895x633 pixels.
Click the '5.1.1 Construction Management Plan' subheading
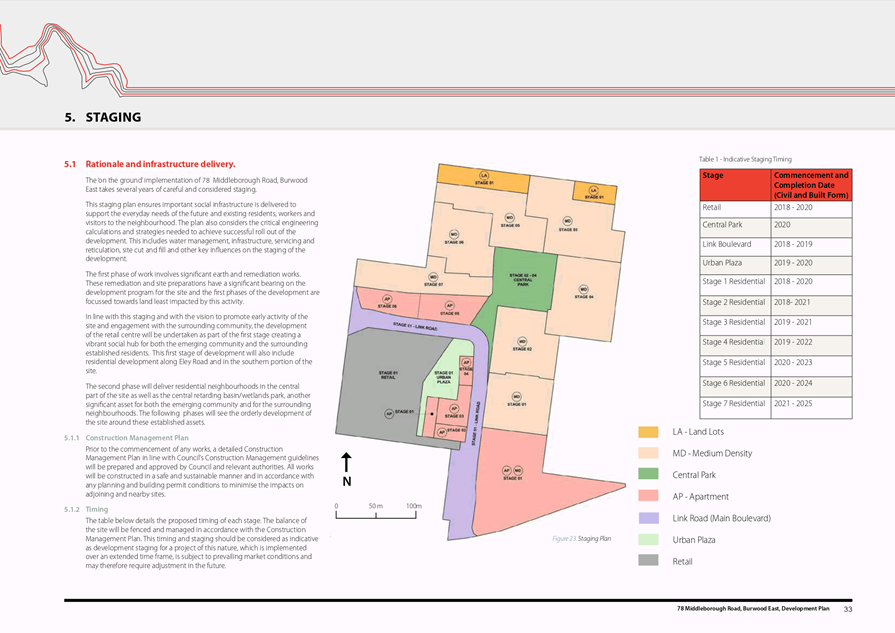[126, 438]
